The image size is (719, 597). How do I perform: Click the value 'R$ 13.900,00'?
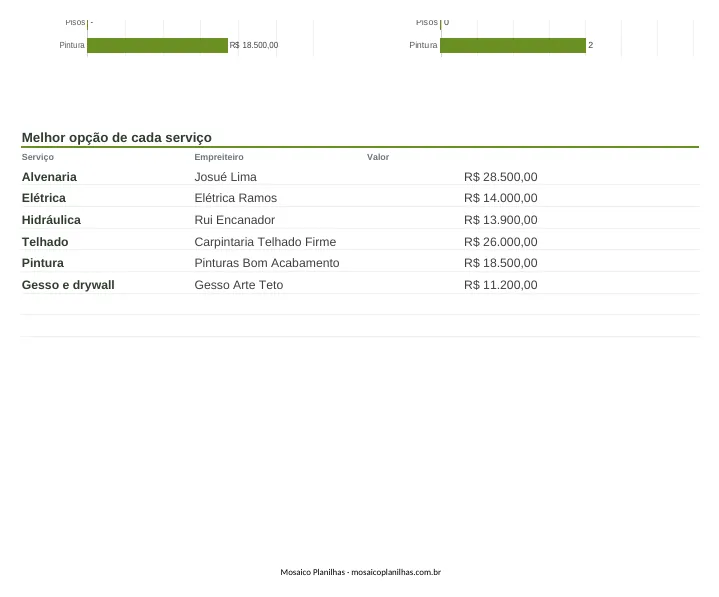click(501, 220)
